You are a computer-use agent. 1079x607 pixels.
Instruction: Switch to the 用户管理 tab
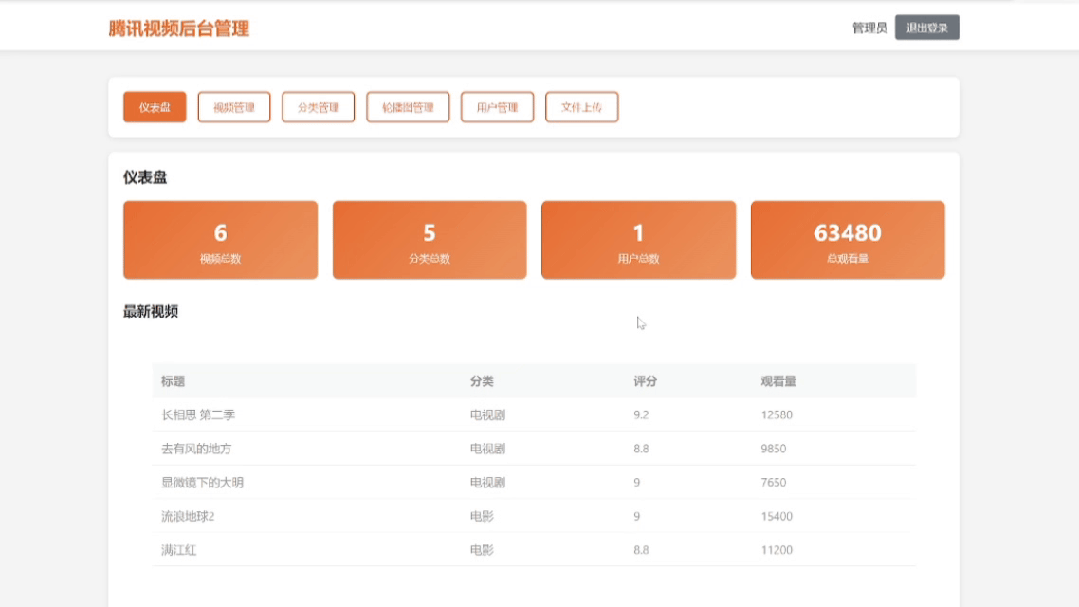tap(497, 107)
